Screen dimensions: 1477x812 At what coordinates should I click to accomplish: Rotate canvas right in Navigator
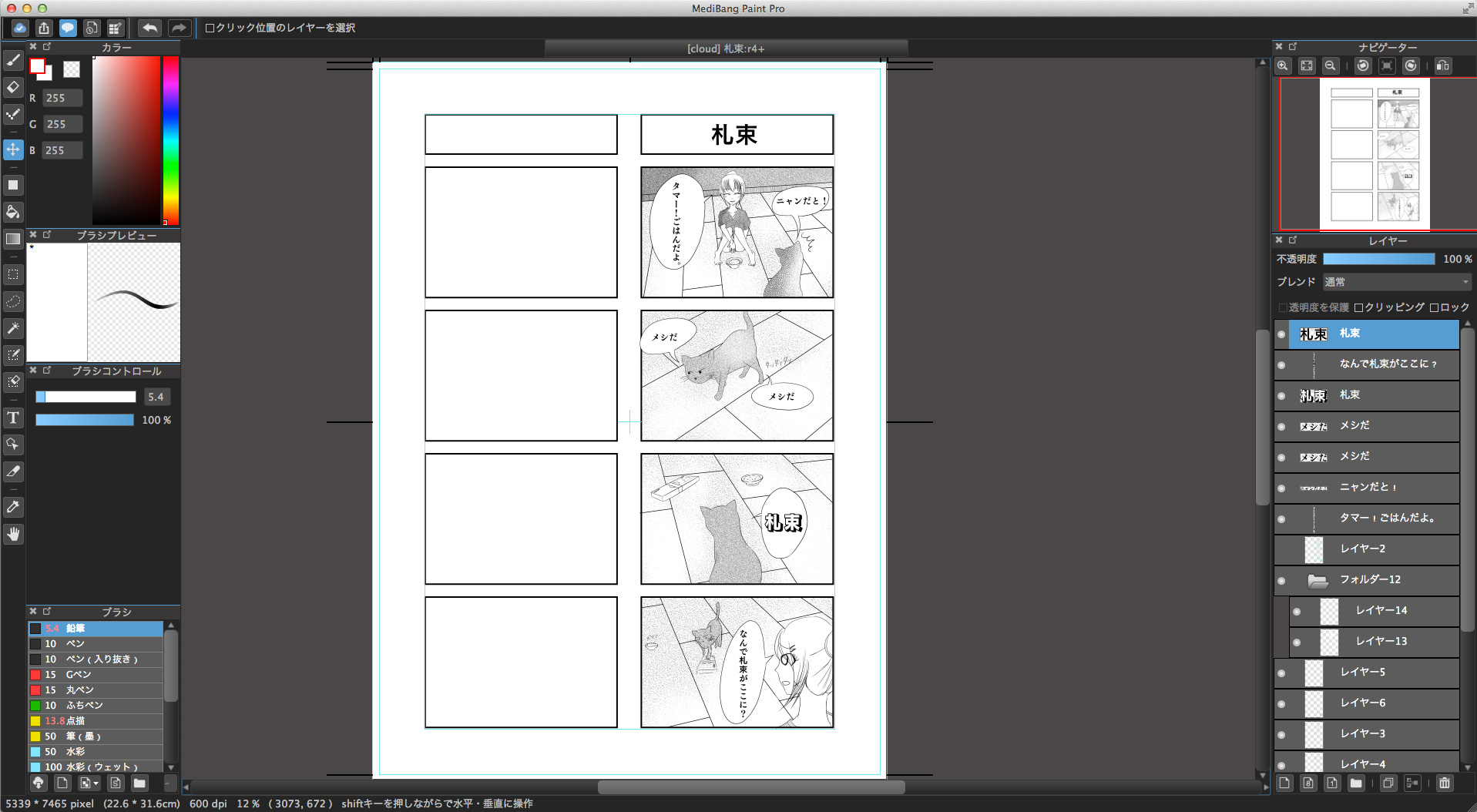pos(1411,65)
